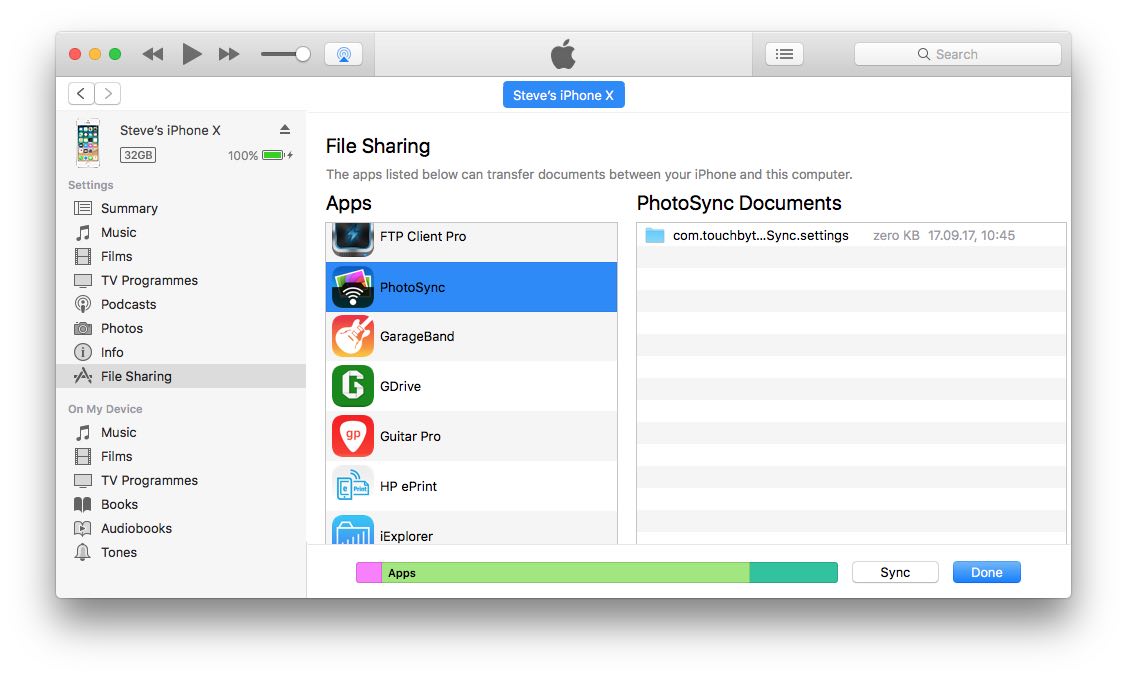This screenshot has width=1127, height=678.
Task: Click the Apps storage bar segment
Action: pos(566,573)
